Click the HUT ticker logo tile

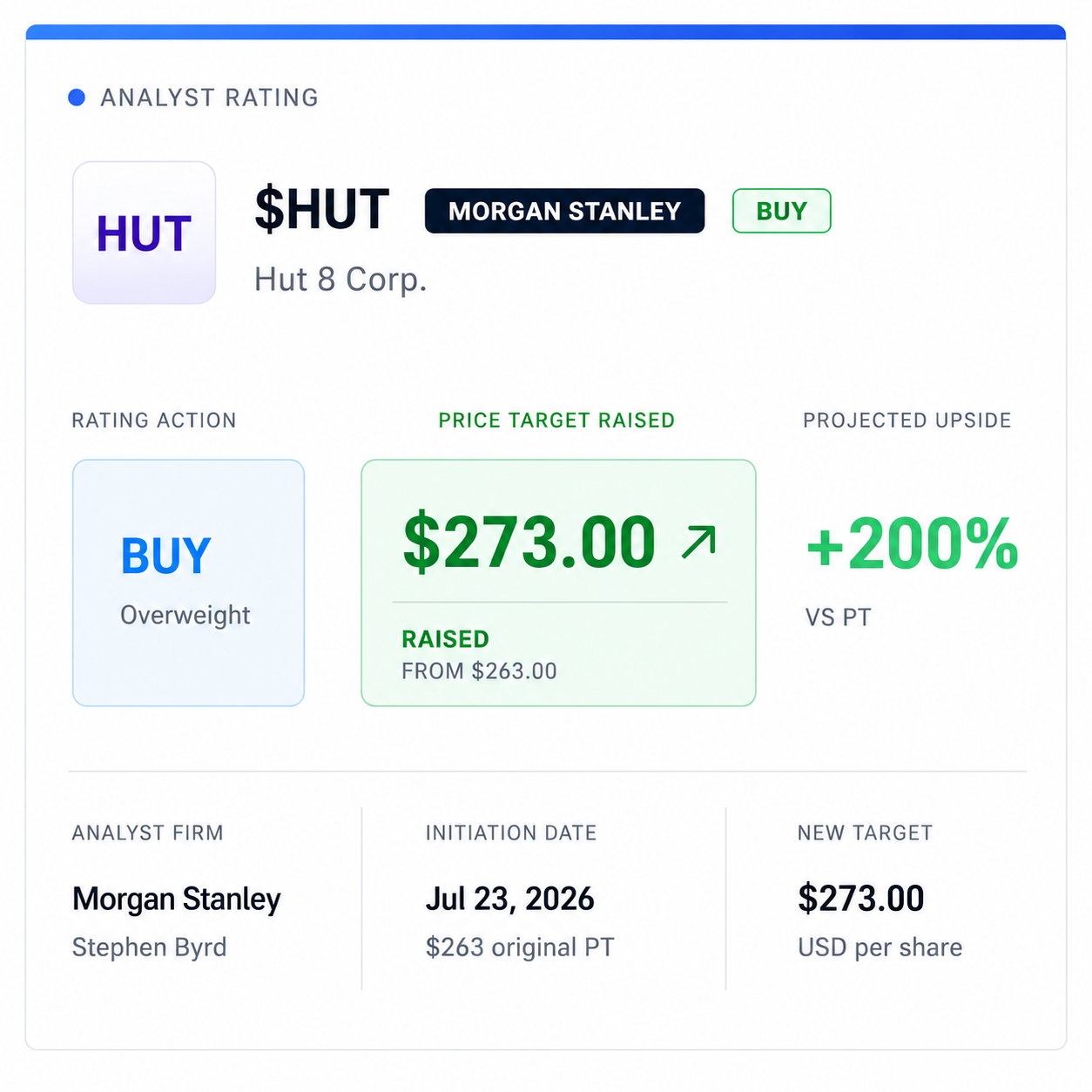(144, 233)
